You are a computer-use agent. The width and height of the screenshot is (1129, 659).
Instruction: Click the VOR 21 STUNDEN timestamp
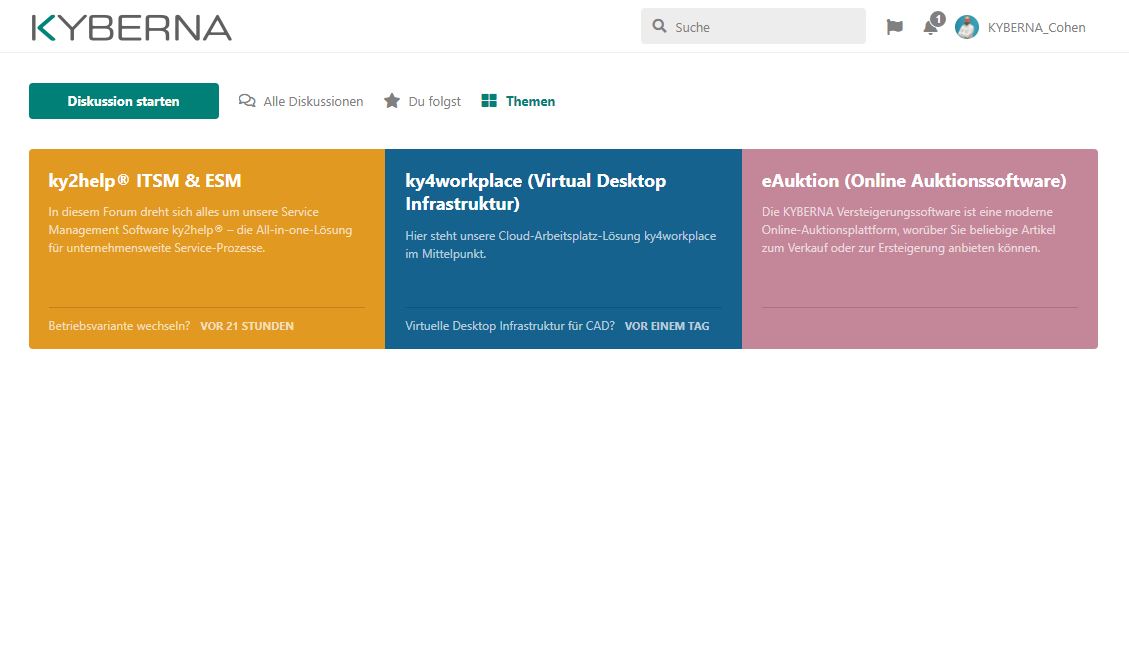click(247, 326)
